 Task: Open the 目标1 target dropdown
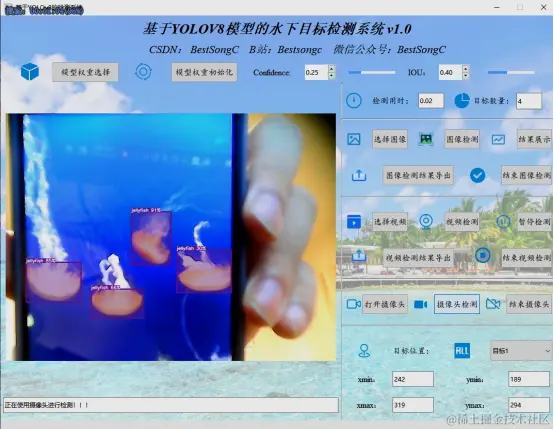pyautogui.click(x=521, y=351)
